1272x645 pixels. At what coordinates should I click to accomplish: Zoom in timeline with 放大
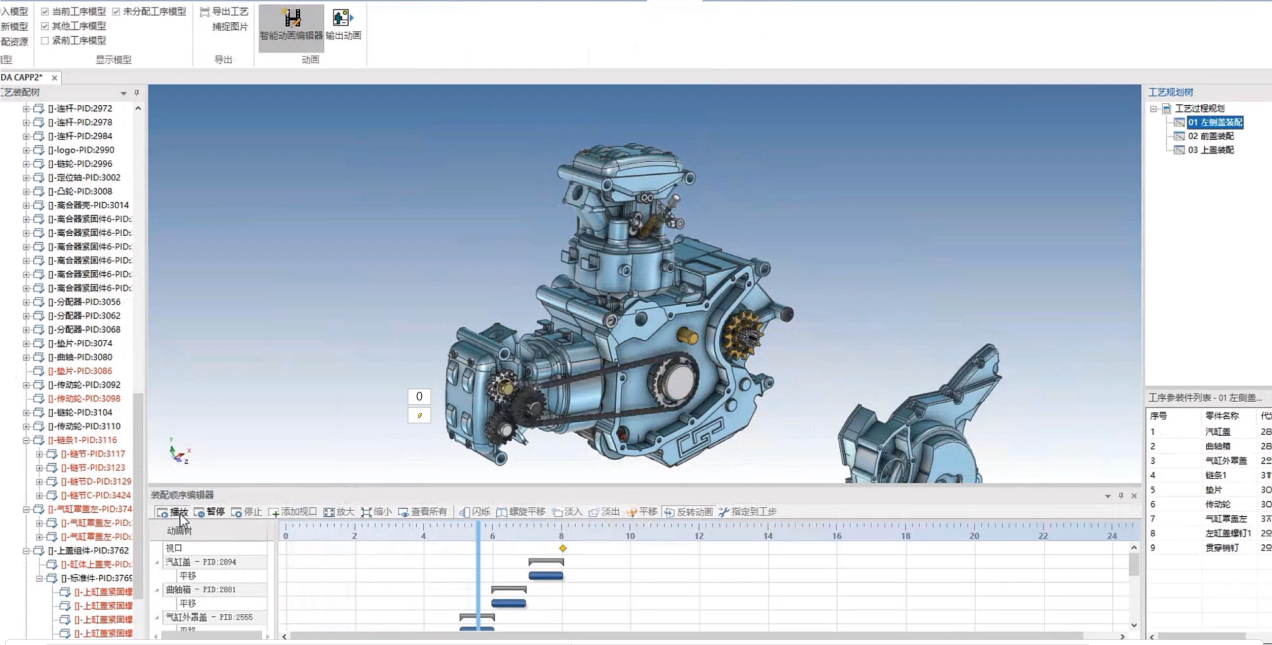(x=339, y=512)
